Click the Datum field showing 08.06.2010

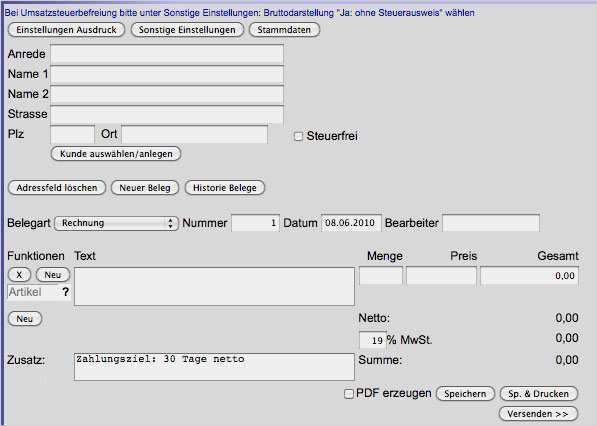pyautogui.click(x=351, y=223)
